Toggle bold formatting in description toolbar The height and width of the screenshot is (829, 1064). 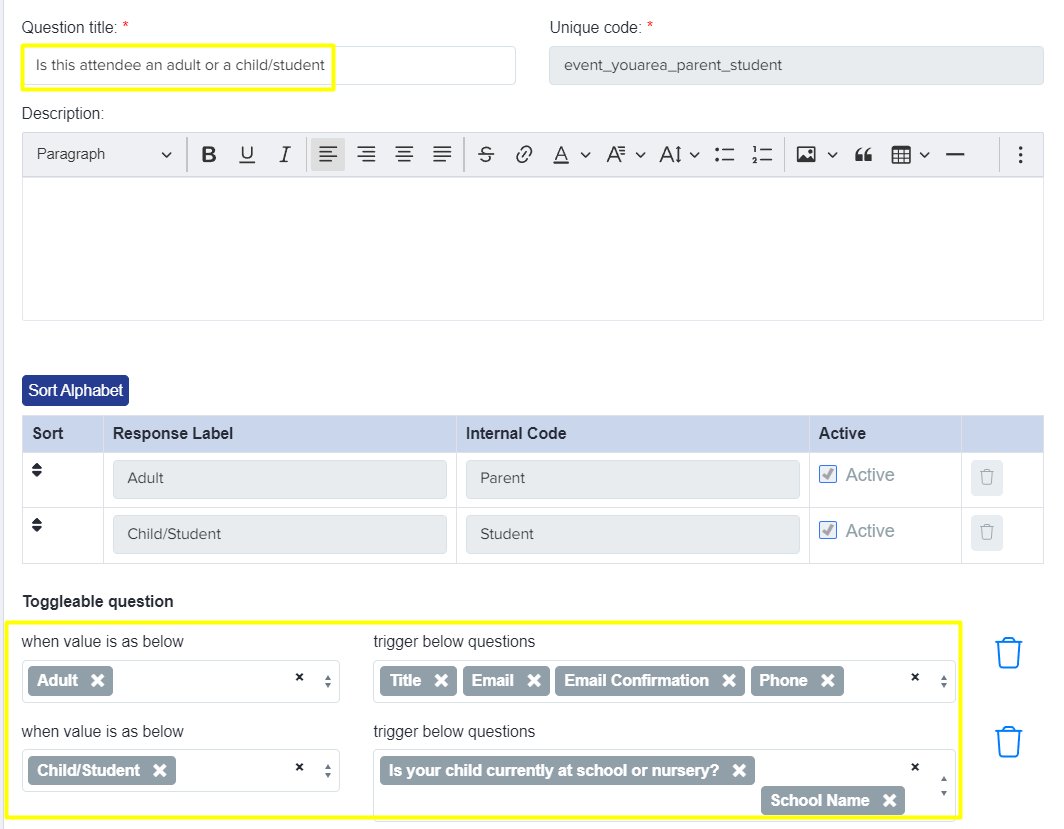point(209,155)
